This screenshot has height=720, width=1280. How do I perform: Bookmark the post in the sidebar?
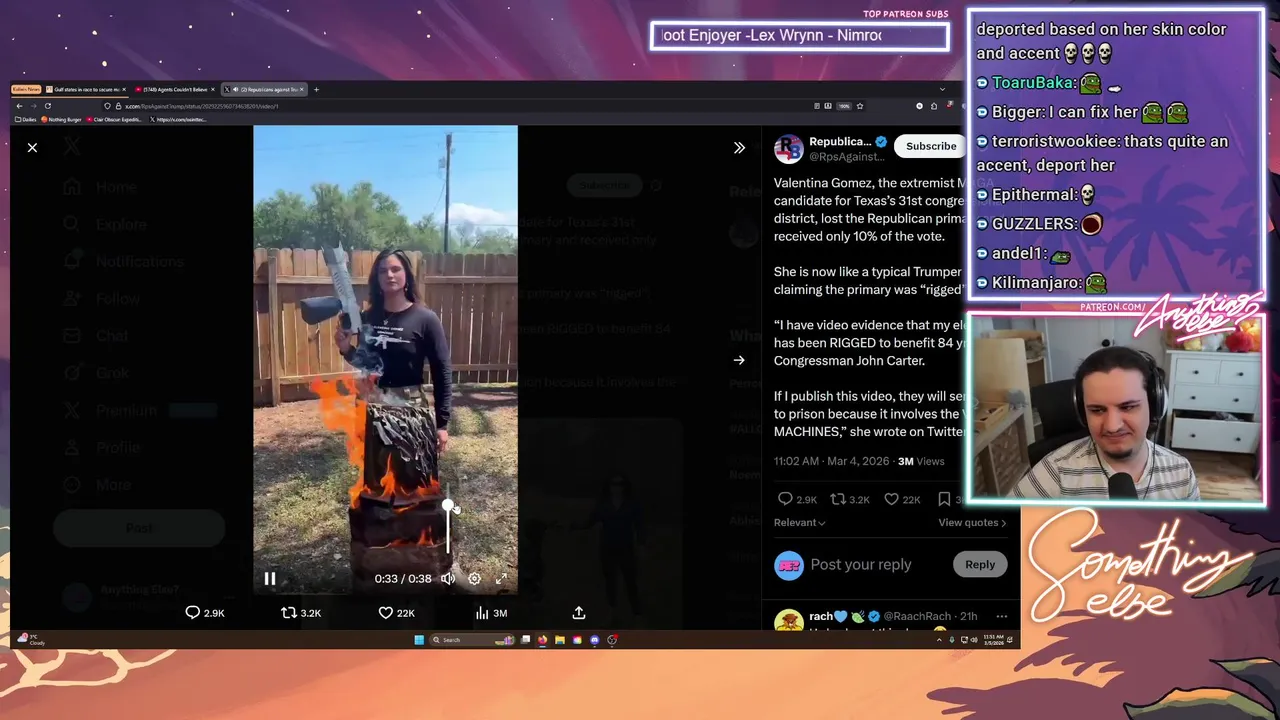(944, 499)
